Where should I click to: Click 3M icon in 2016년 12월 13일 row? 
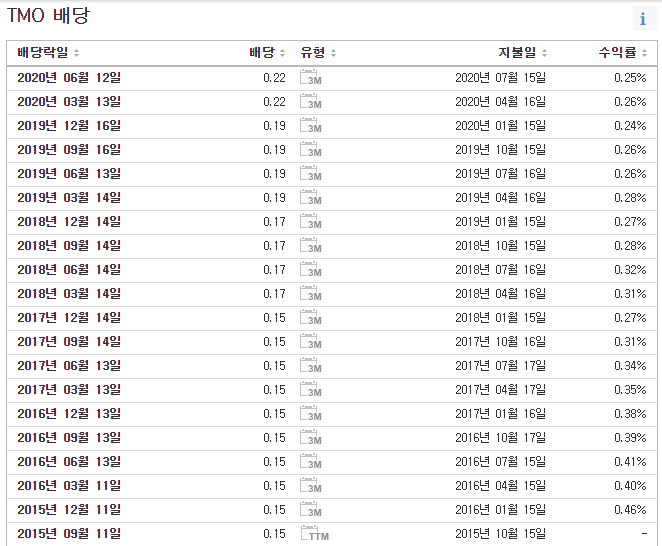pos(311,415)
